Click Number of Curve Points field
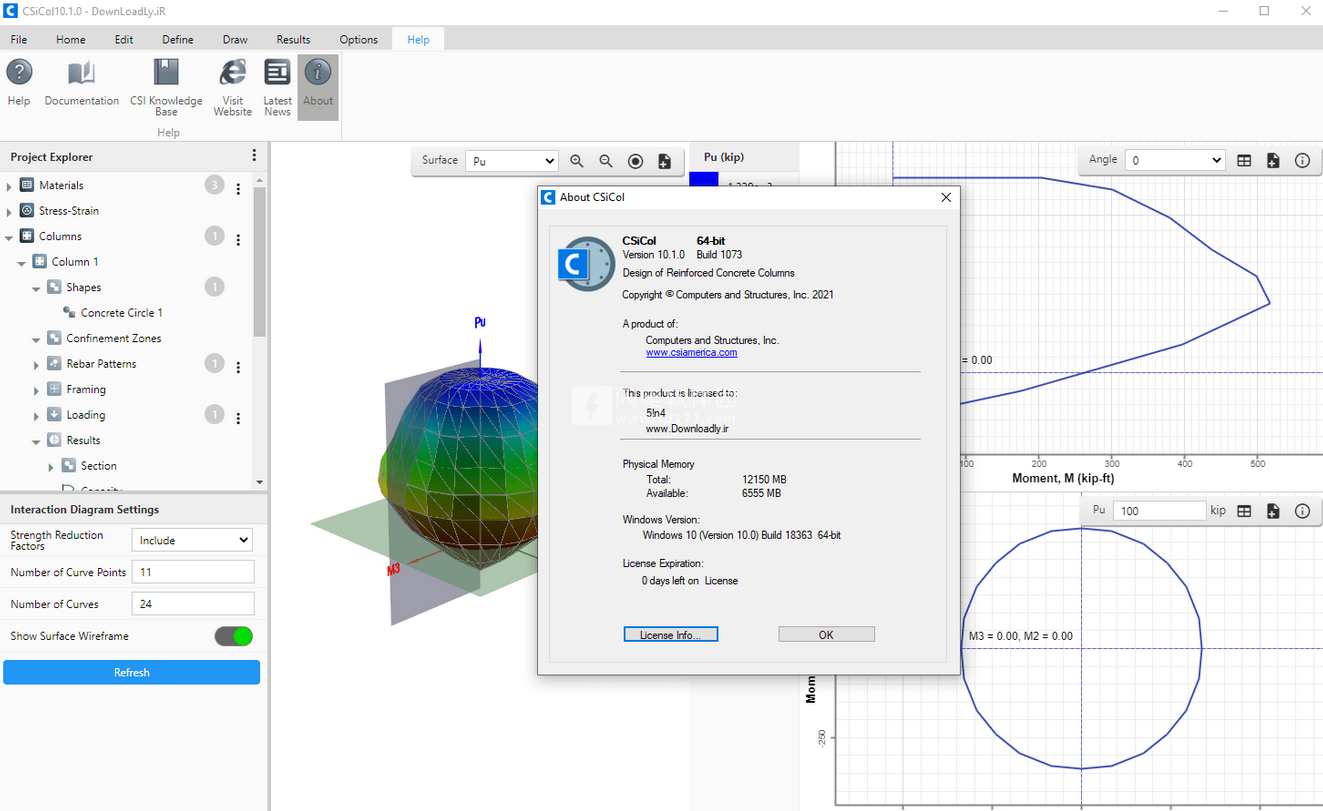Image resolution: width=1323 pixels, height=811 pixels. coord(193,572)
